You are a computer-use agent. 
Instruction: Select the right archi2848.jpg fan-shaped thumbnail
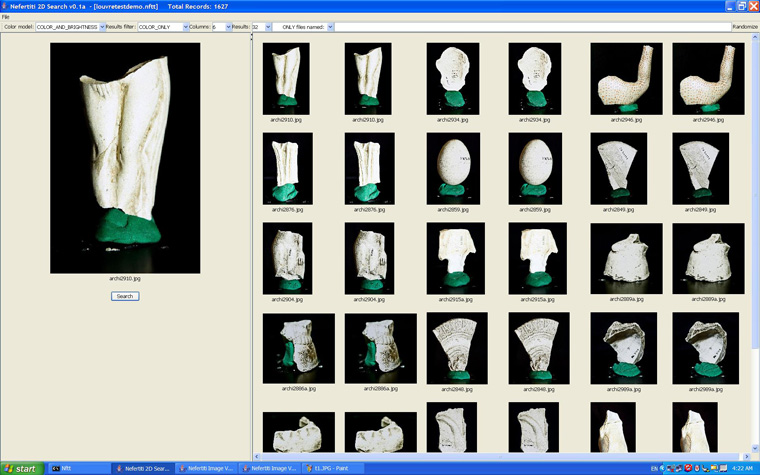[539, 348]
